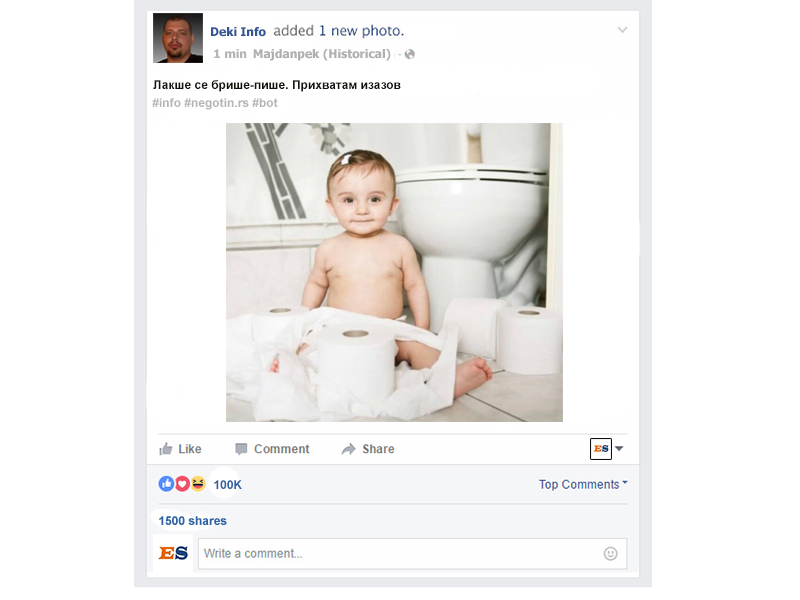This screenshot has width=800, height=600.
Task: View the 1500 shares list
Action: [192, 521]
